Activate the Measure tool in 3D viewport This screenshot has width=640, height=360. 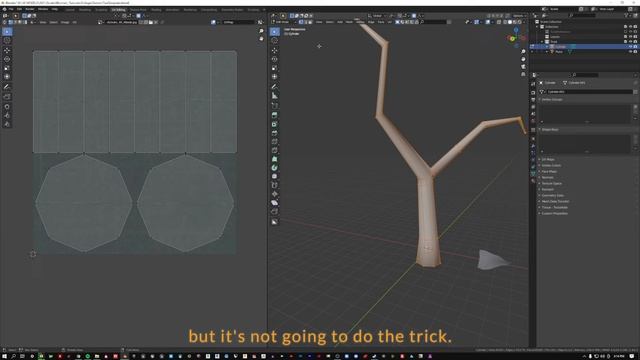click(274, 96)
